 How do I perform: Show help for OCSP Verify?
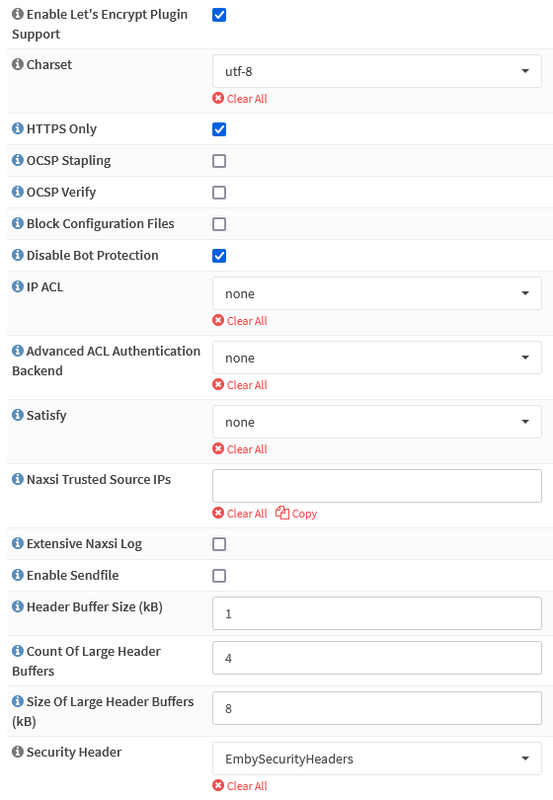click(18, 192)
